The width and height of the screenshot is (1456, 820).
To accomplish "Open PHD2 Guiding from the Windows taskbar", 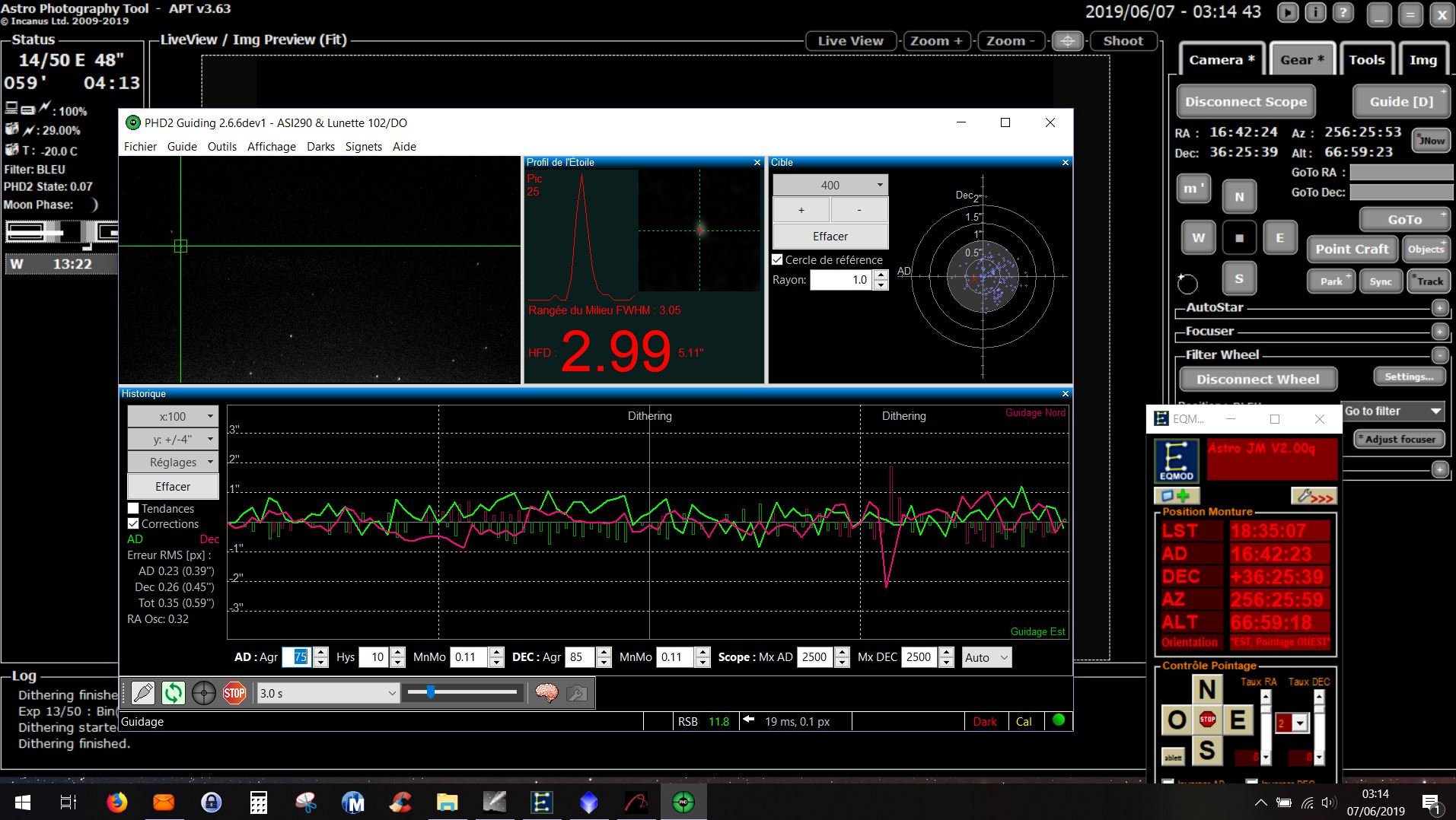I will pyautogui.click(x=683, y=802).
